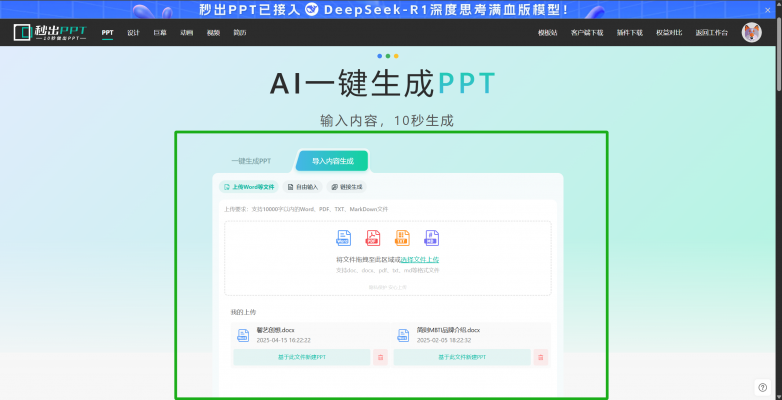The height and width of the screenshot is (400, 782).
Task: Delete 馨艺创想.docx upload
Action: tap(381, 357)
